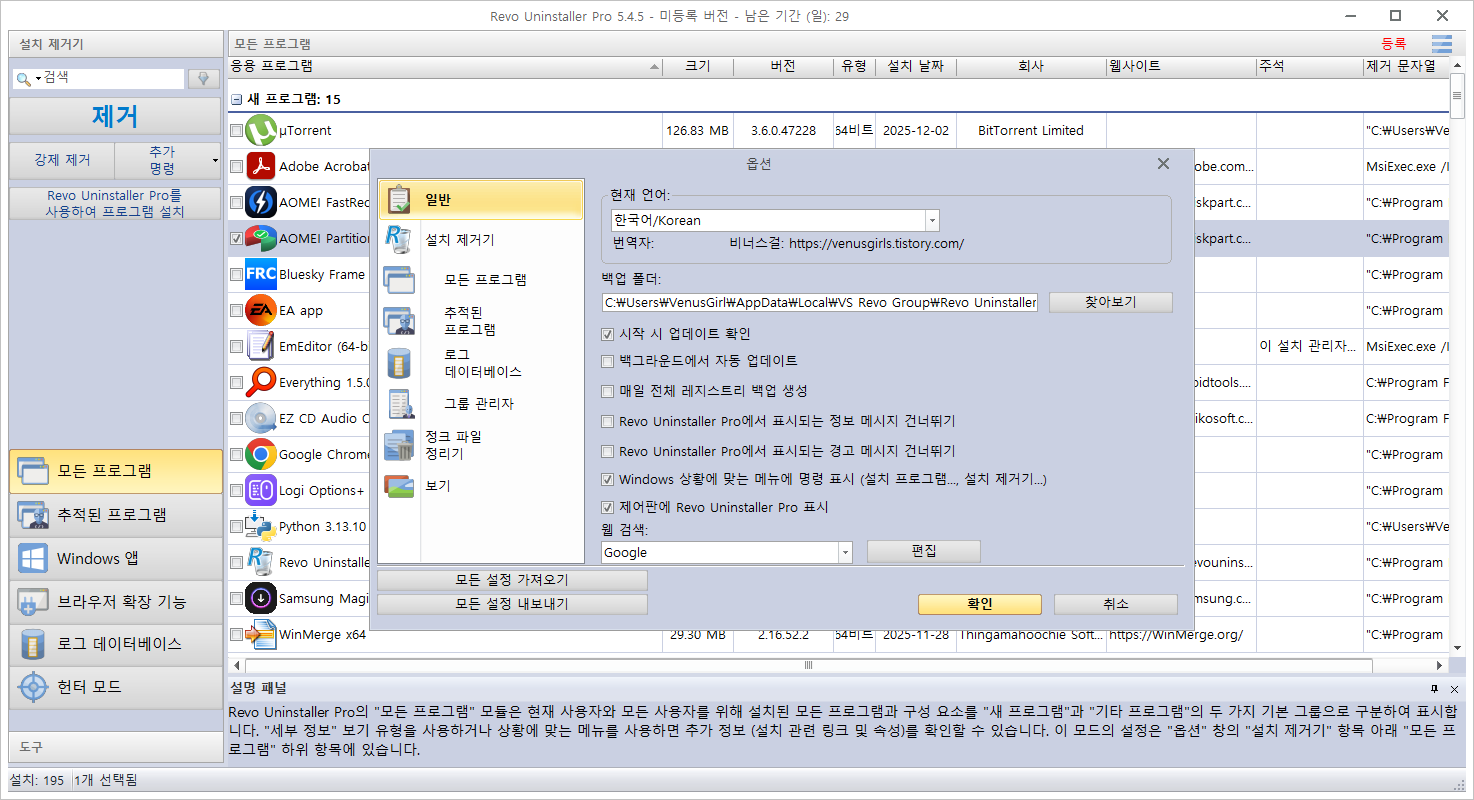Pin the 설명 패널 with the pin icon
This screenshot has height=800, width=1474.
[x=1434, y=689]
